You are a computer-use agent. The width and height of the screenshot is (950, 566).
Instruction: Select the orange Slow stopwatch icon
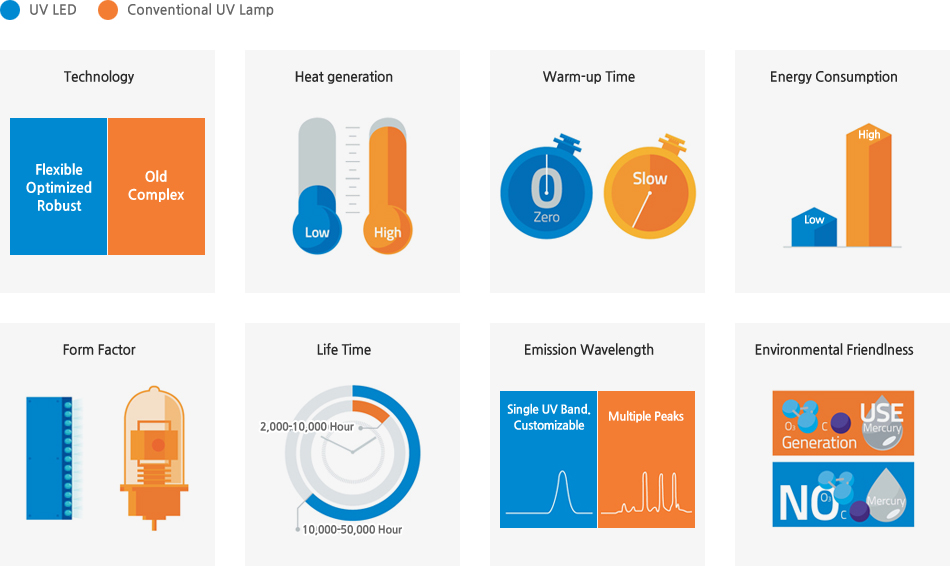(649, 191)
